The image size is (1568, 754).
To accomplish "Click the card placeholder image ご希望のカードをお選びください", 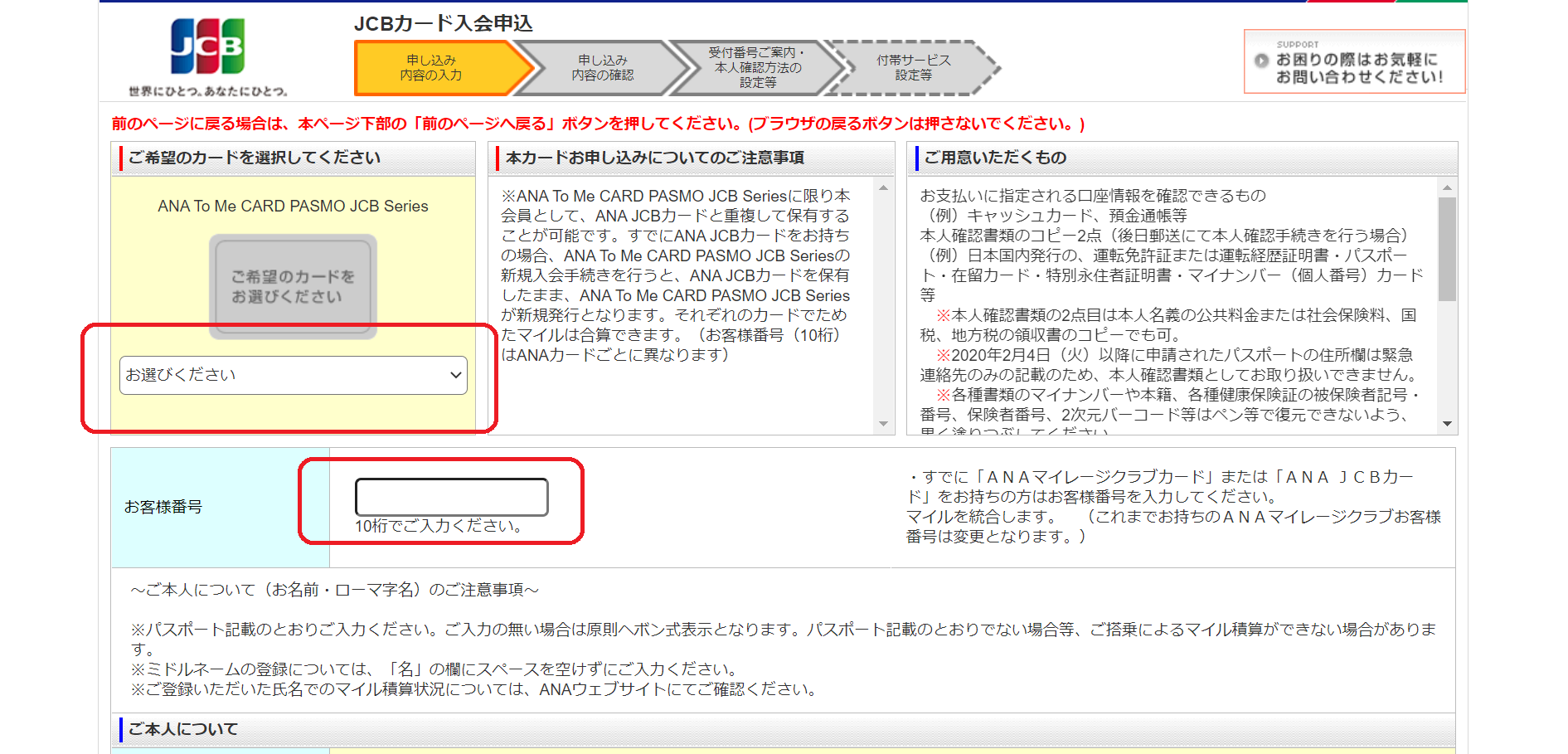I will [x=293, y=287].
